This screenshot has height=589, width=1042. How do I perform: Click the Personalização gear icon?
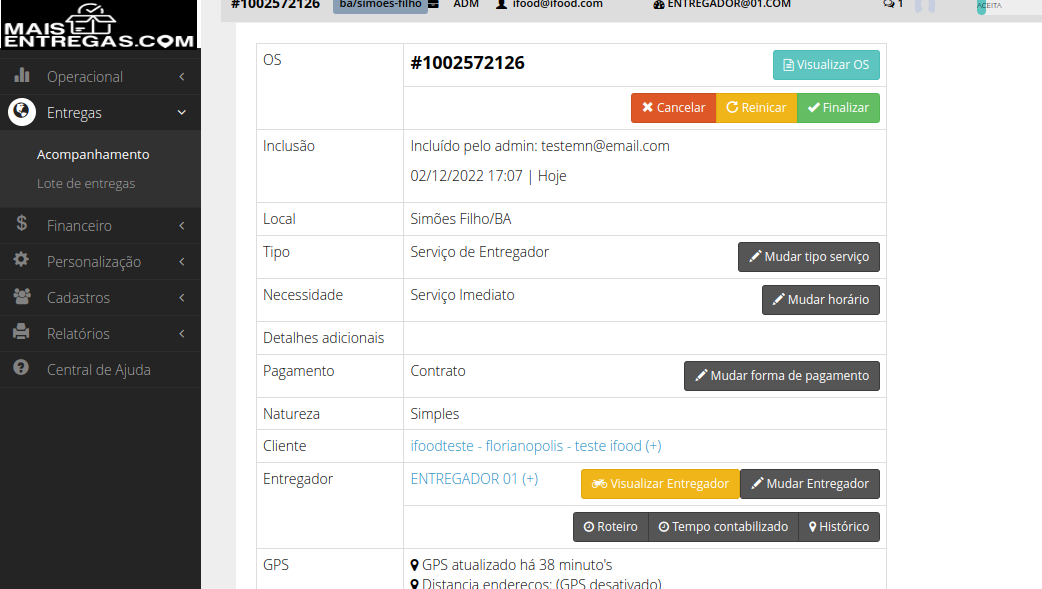(x=21, y=259)
